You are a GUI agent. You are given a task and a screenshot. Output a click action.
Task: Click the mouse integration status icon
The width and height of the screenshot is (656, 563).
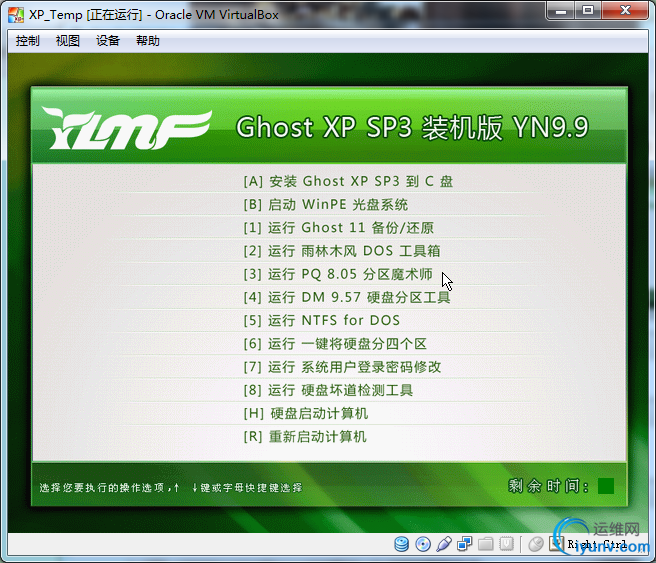pos(536,544)
